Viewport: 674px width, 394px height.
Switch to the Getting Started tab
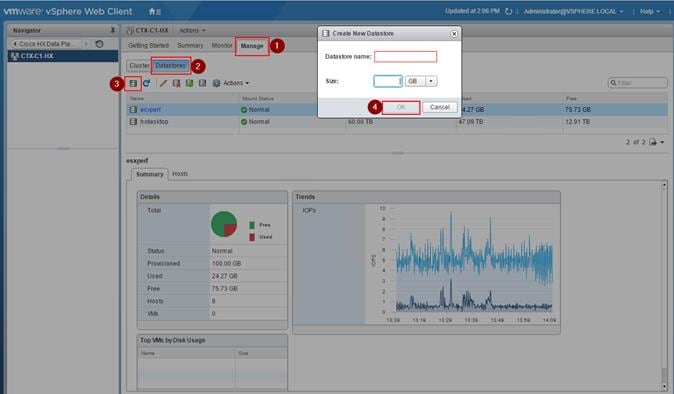[148, 46]
